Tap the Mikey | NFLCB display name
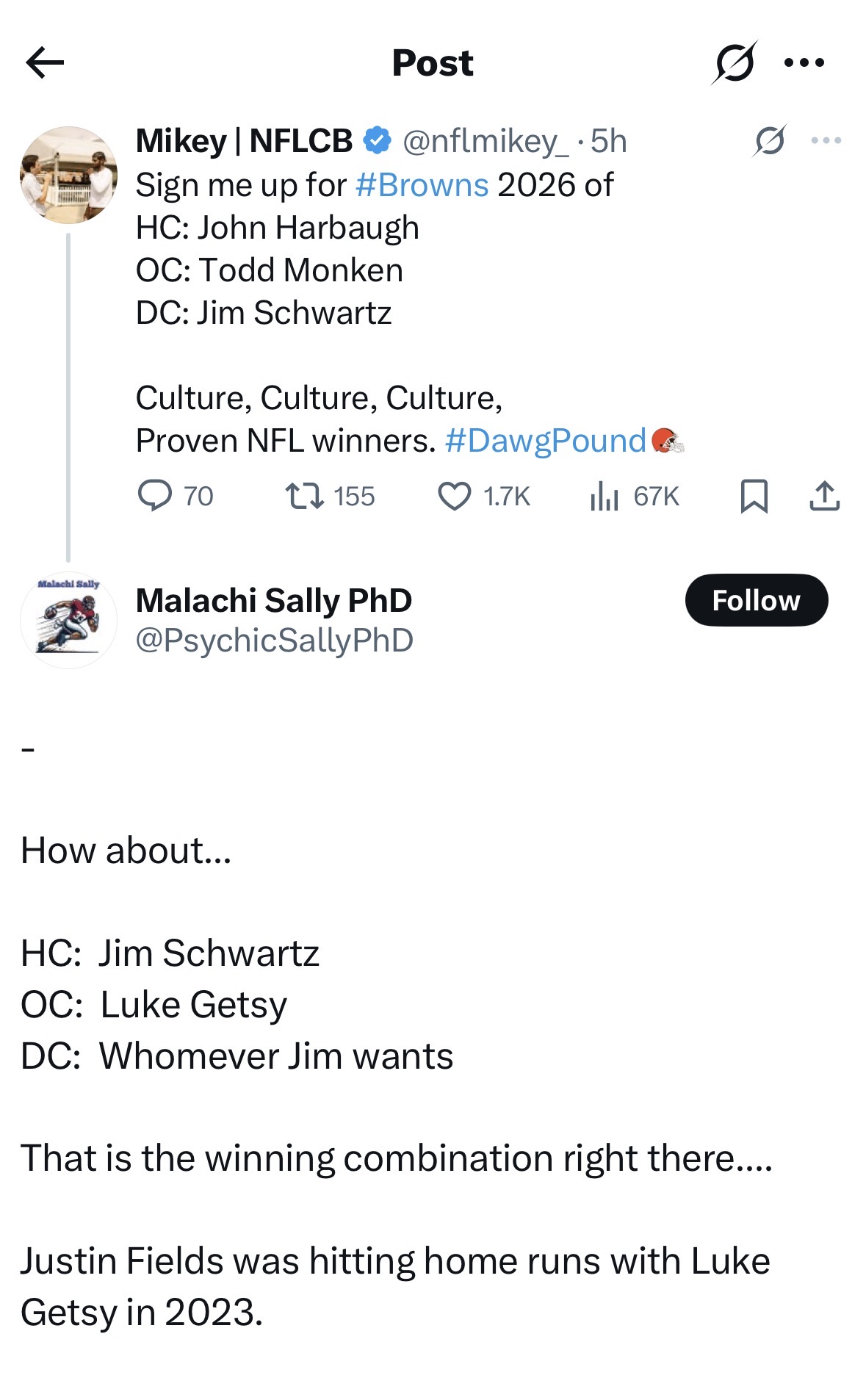 coord(244,141)
